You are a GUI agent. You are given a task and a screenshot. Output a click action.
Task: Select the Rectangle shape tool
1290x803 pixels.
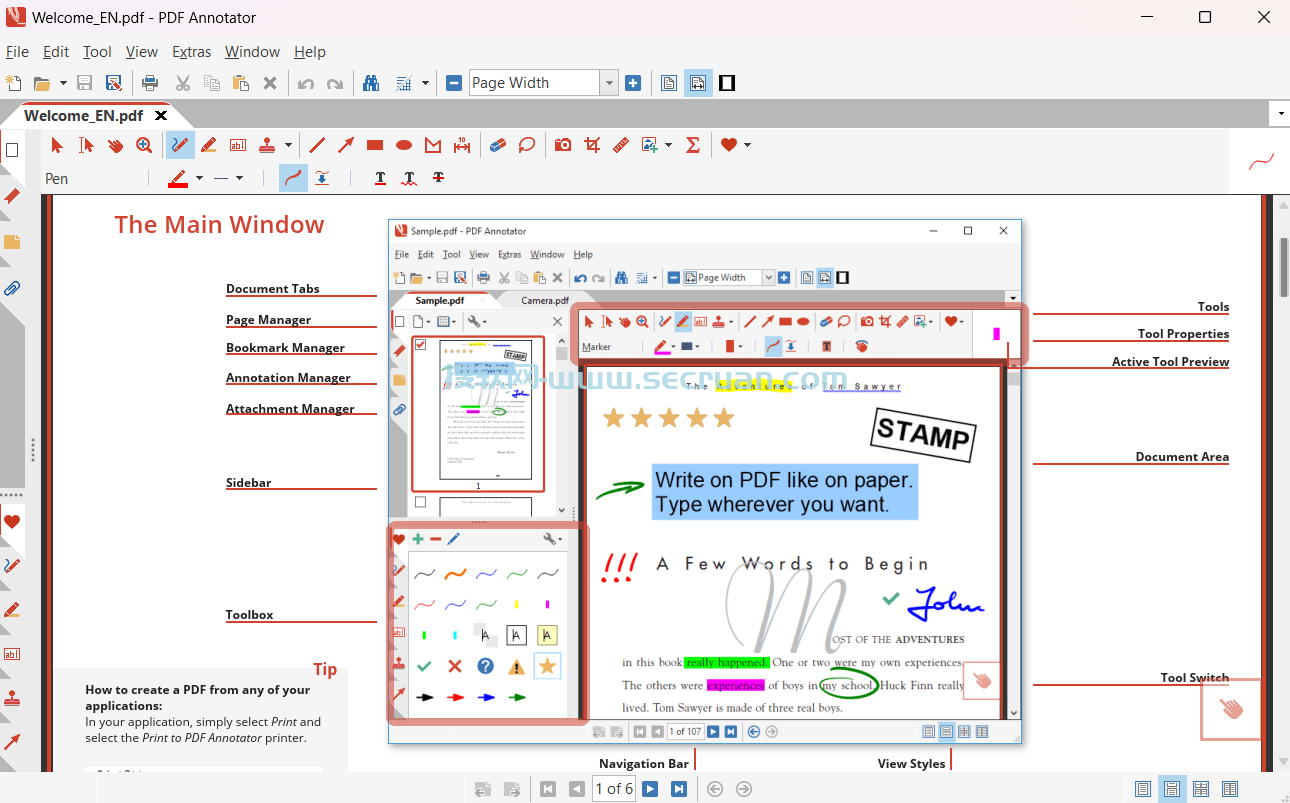click(375, 145)
